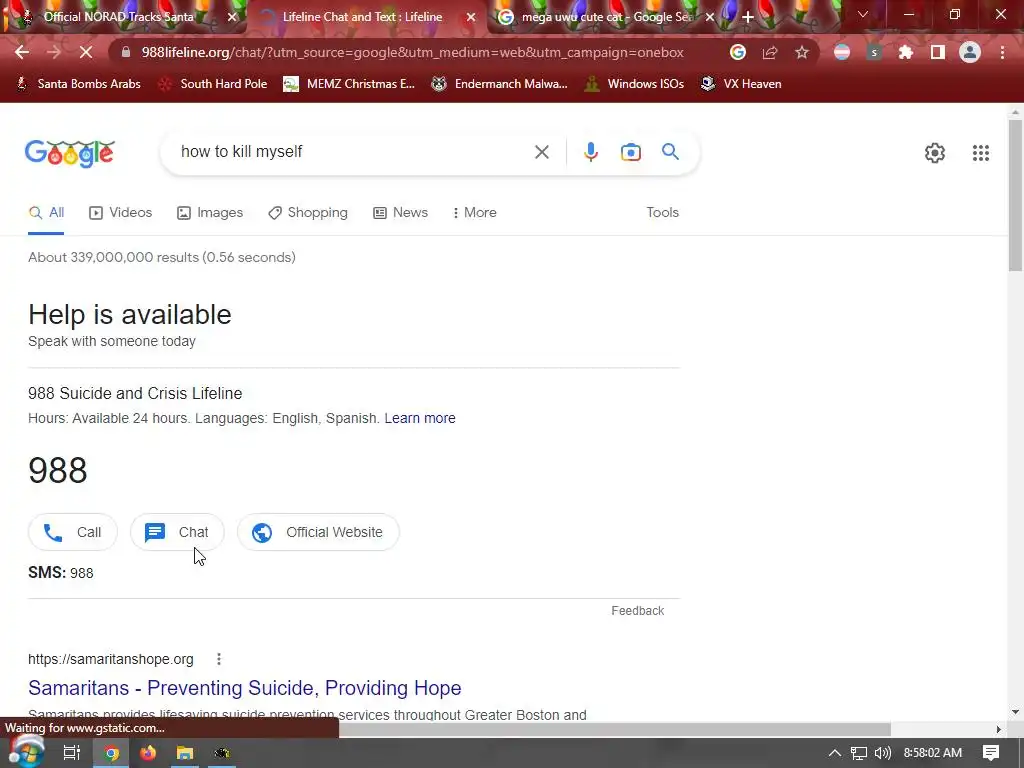
Task: Search by image with the camera icon
Action: [630, 152]
